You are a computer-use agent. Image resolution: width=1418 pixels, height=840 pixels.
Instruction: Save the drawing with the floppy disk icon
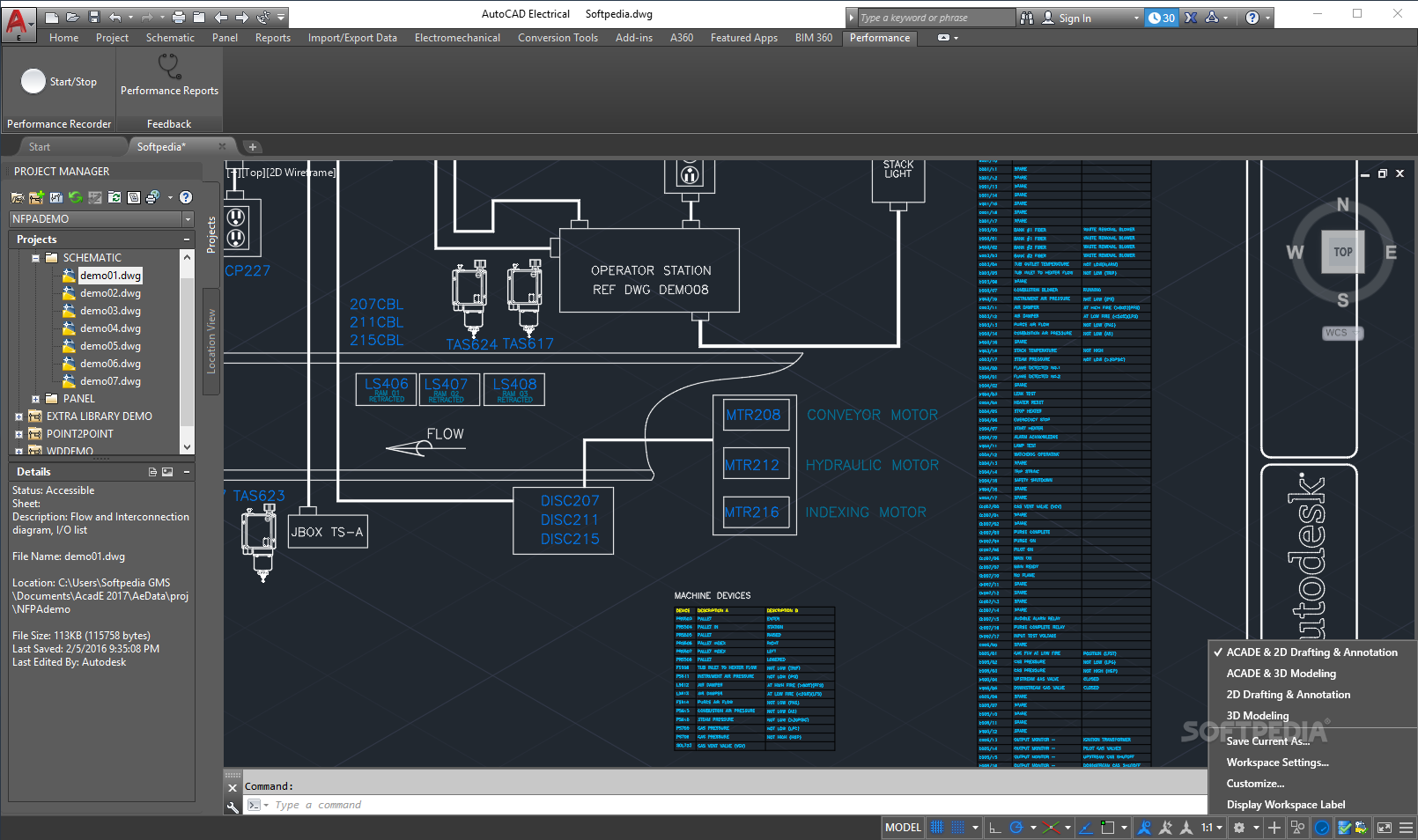[x=92, y=17]
